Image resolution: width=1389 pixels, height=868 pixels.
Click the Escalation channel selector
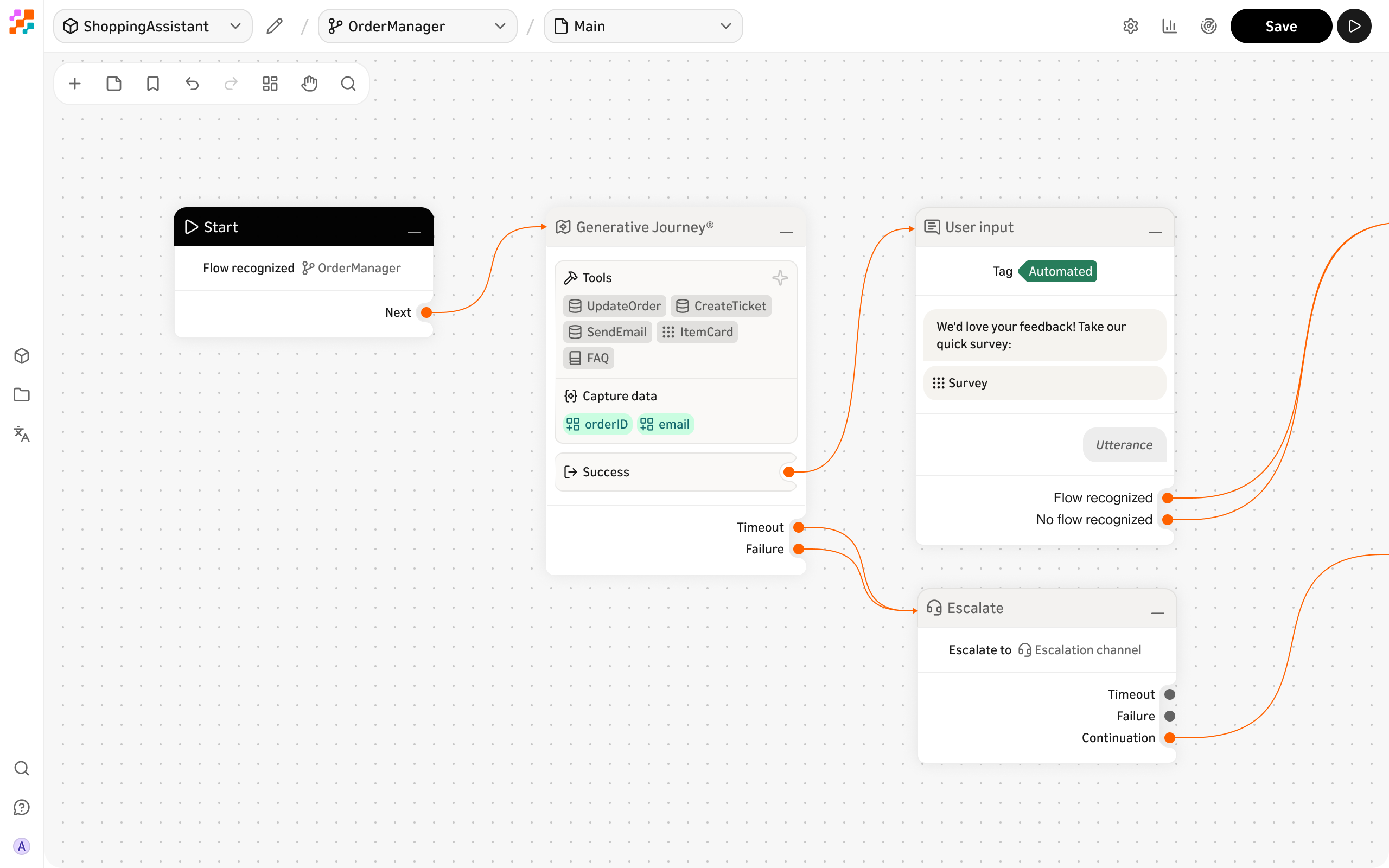tap(1080, 650)
